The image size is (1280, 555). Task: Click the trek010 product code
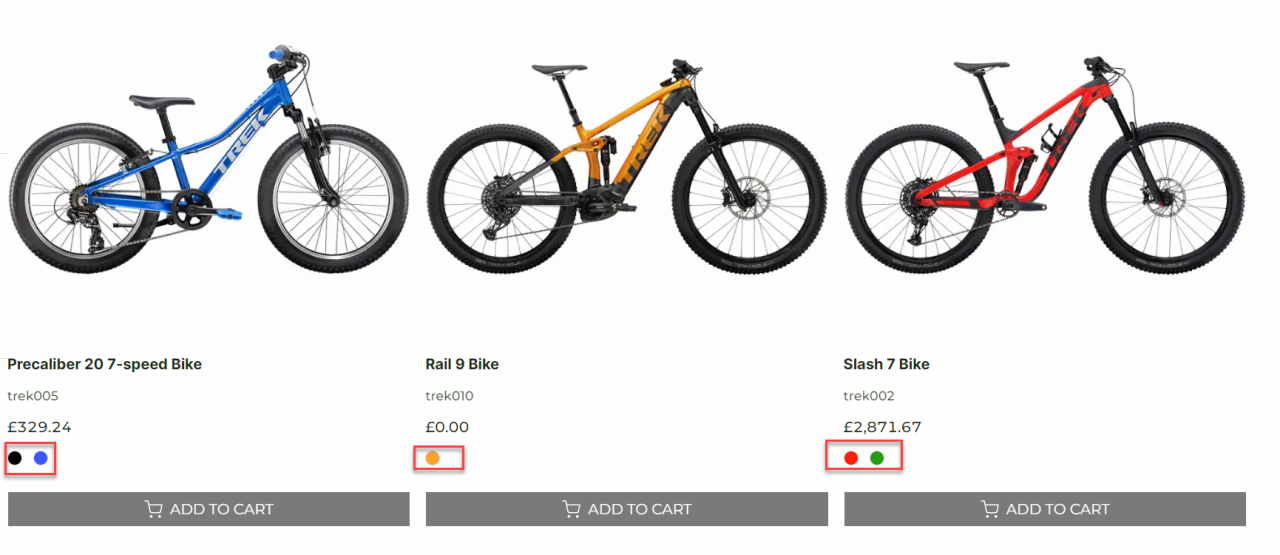450,396
